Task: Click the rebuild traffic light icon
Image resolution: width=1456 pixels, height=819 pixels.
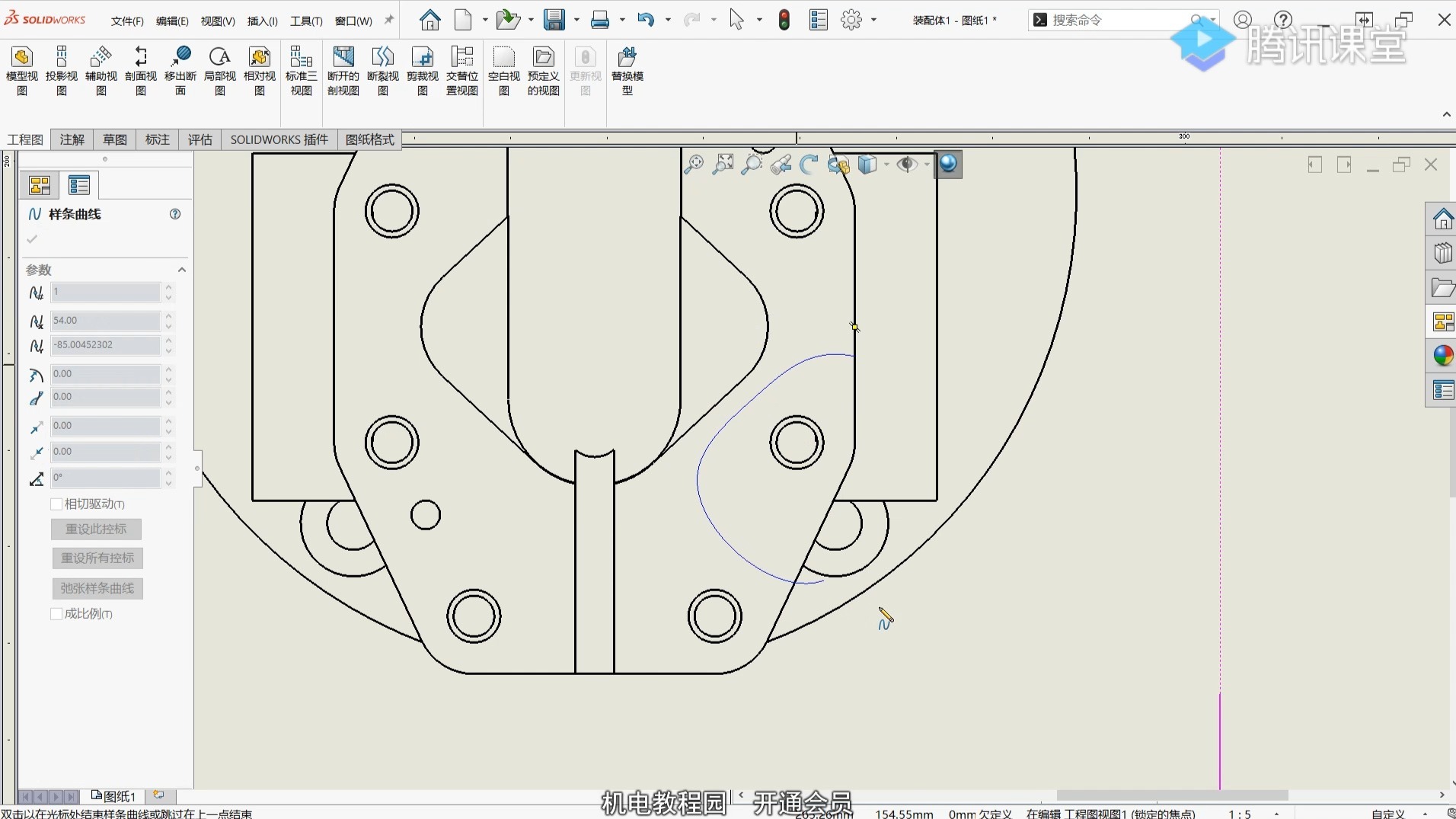Action: pyautogui.click(x=784, y=20)
